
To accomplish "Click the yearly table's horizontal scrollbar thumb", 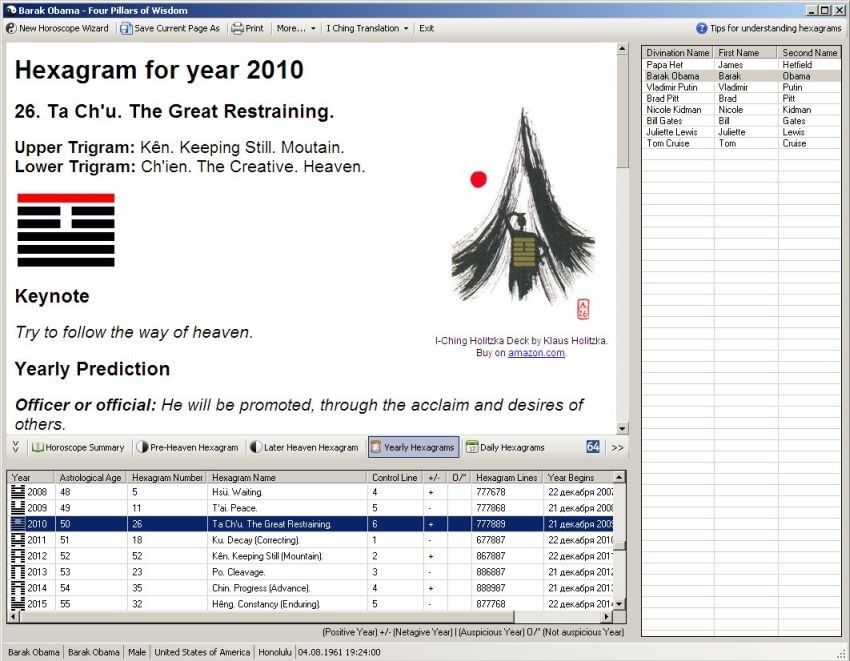I will (x=262, y=617).
